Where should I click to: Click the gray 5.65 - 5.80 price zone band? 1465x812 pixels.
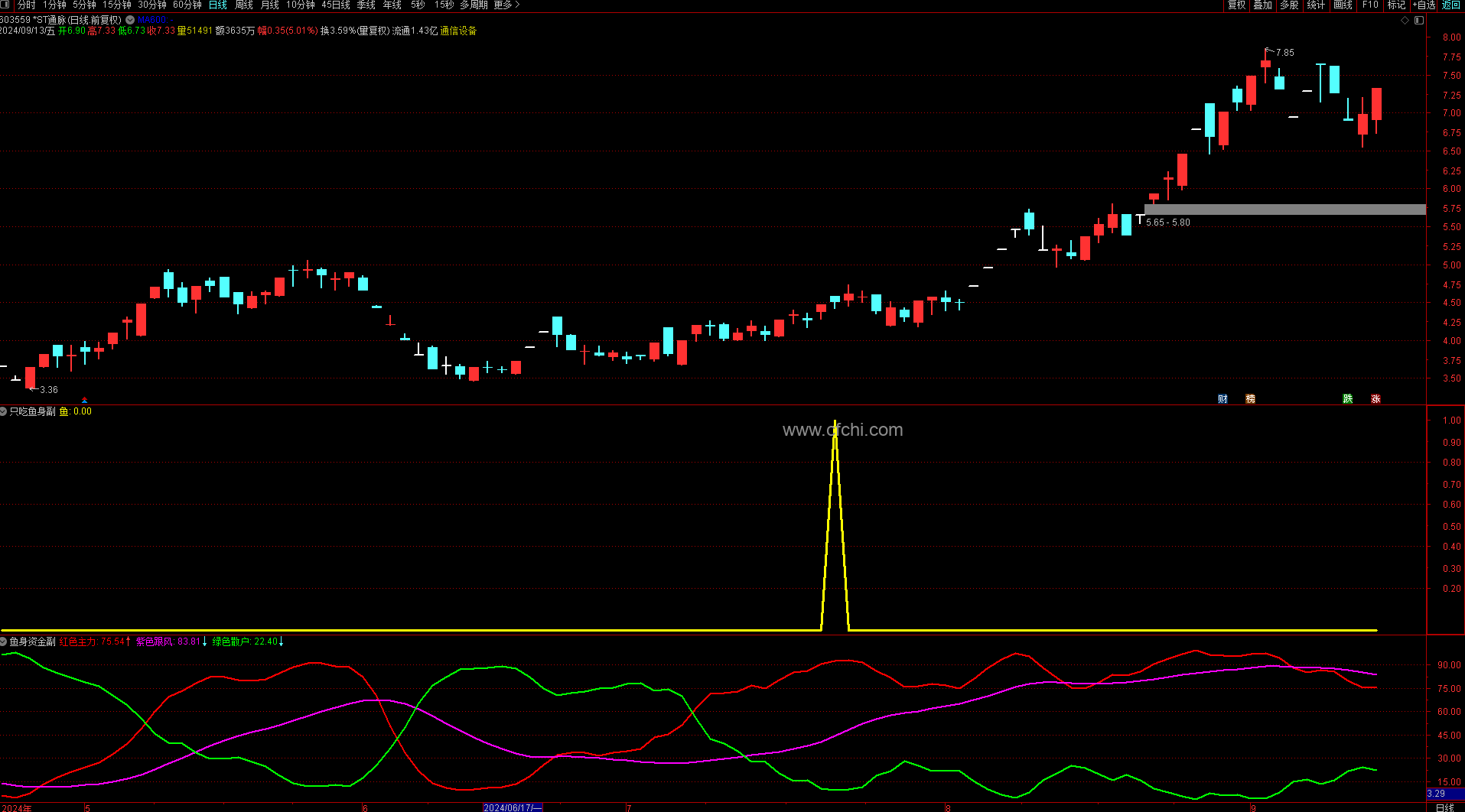tap(1285, 209)
